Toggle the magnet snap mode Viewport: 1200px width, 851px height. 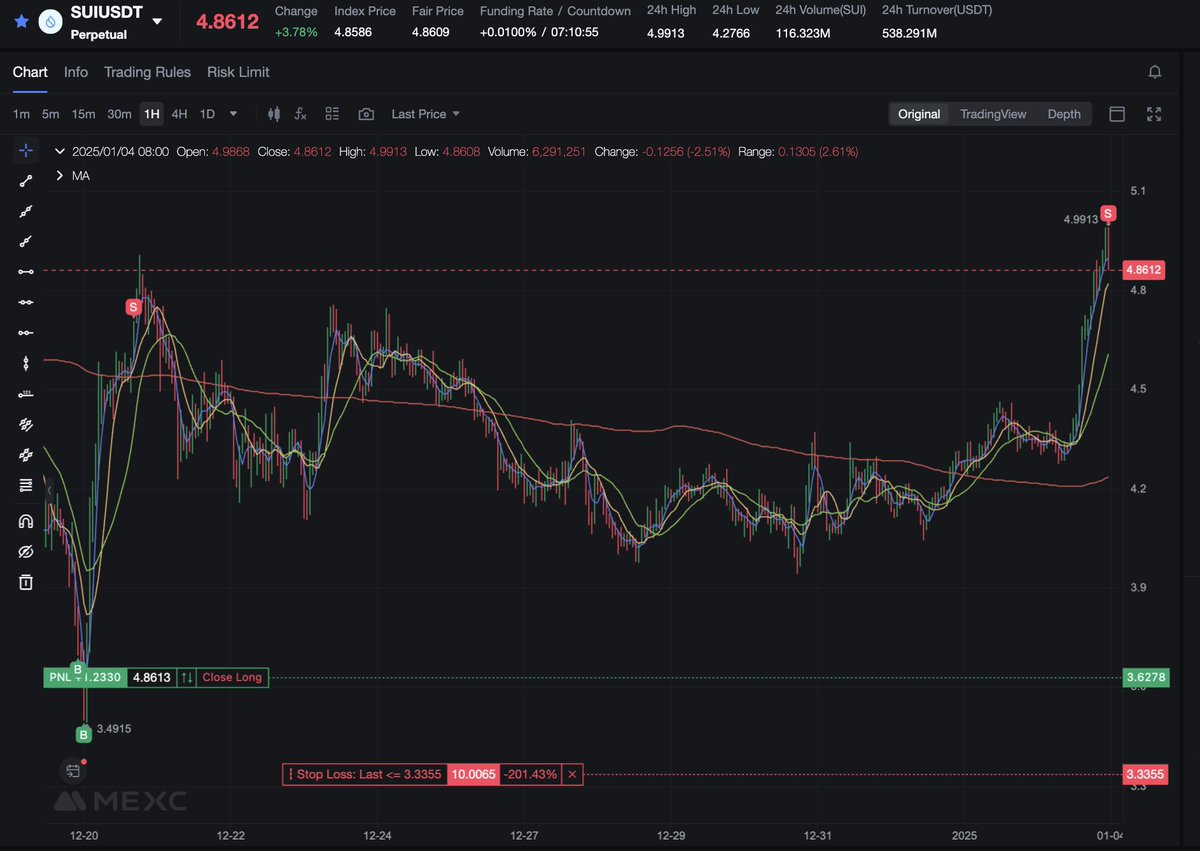coord(26,521)
